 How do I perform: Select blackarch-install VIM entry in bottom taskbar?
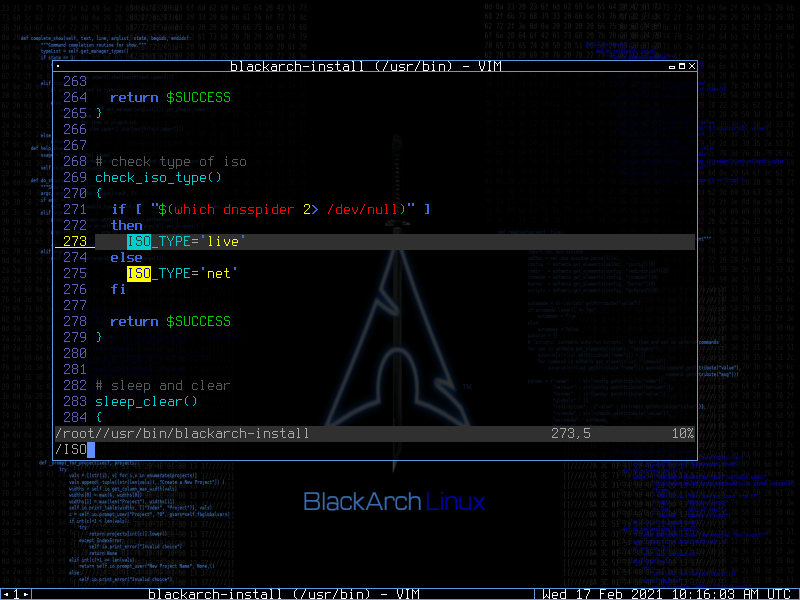pos(284,594)
